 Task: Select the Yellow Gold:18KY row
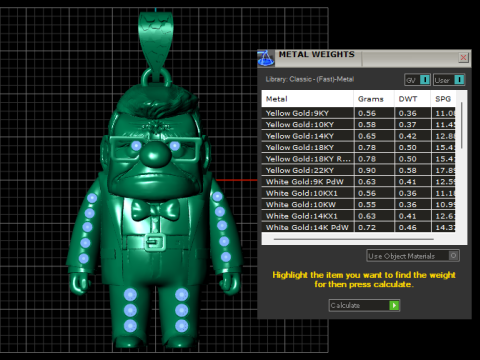pyautogui.click(x=358, y=147)
